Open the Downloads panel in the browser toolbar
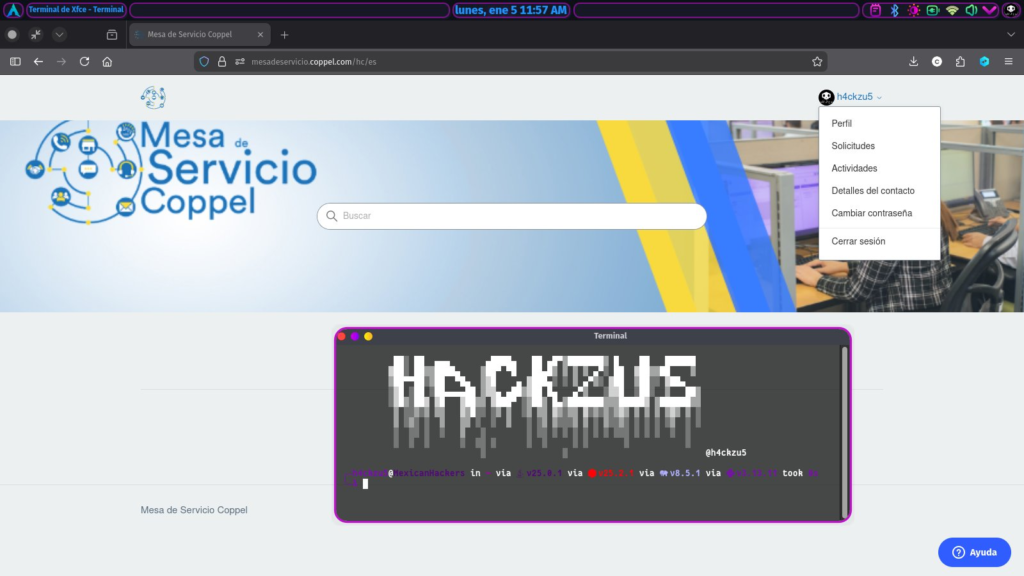Viewport: 1024px width, 576px height. (x=913, y=61)
